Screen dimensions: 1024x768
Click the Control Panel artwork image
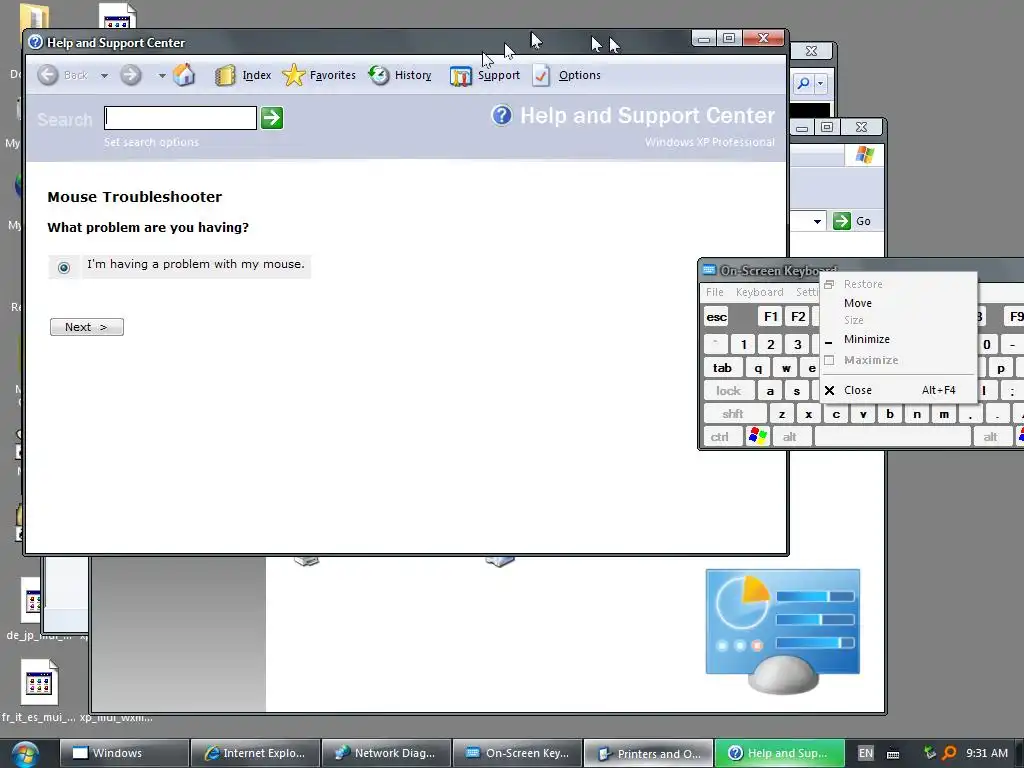(x=782, y=630)
